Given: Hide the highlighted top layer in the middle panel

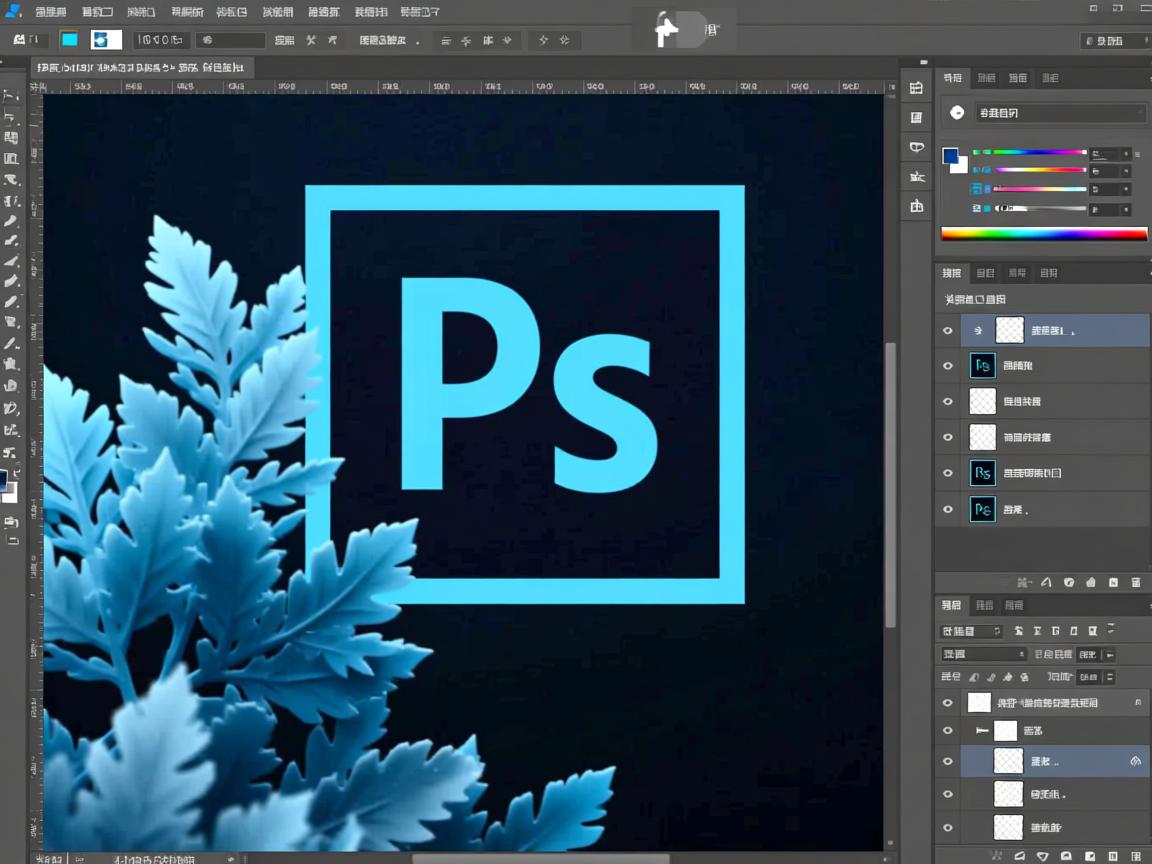Looking at the screenshot, I should 948,330.
